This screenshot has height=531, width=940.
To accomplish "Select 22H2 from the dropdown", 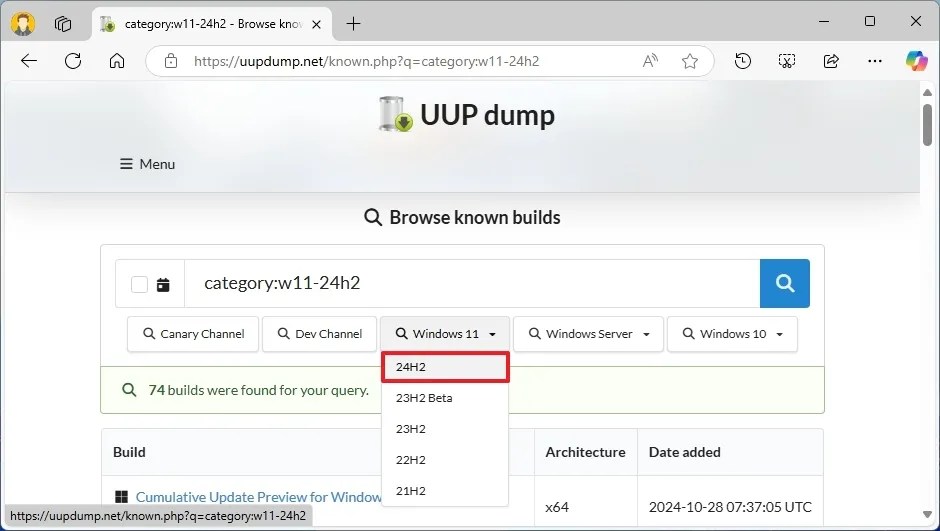I will (445, 460).
